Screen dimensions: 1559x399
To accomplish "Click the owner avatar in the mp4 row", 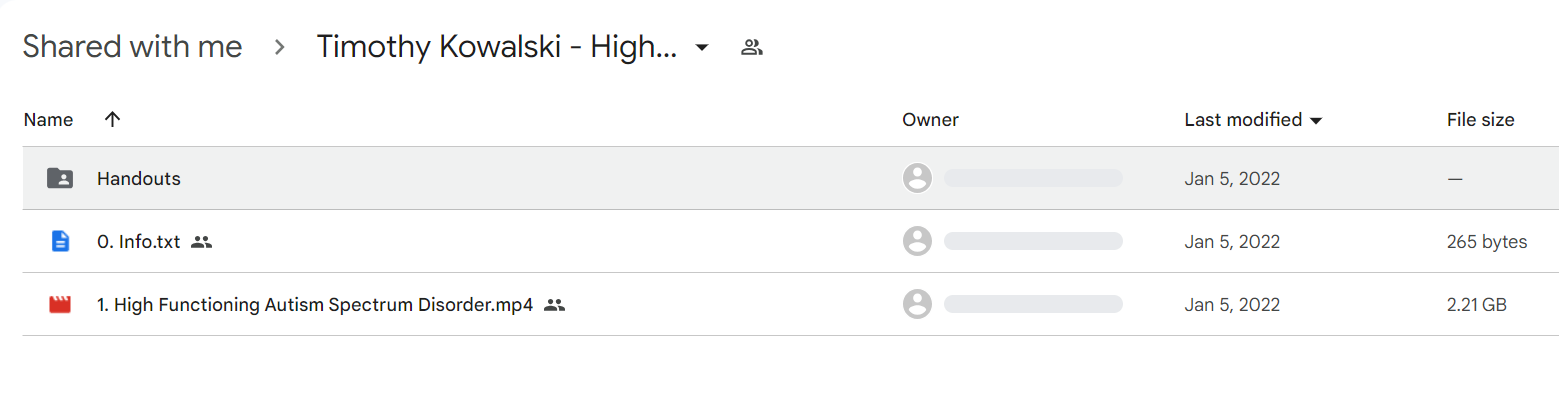I will click(917, 304).
